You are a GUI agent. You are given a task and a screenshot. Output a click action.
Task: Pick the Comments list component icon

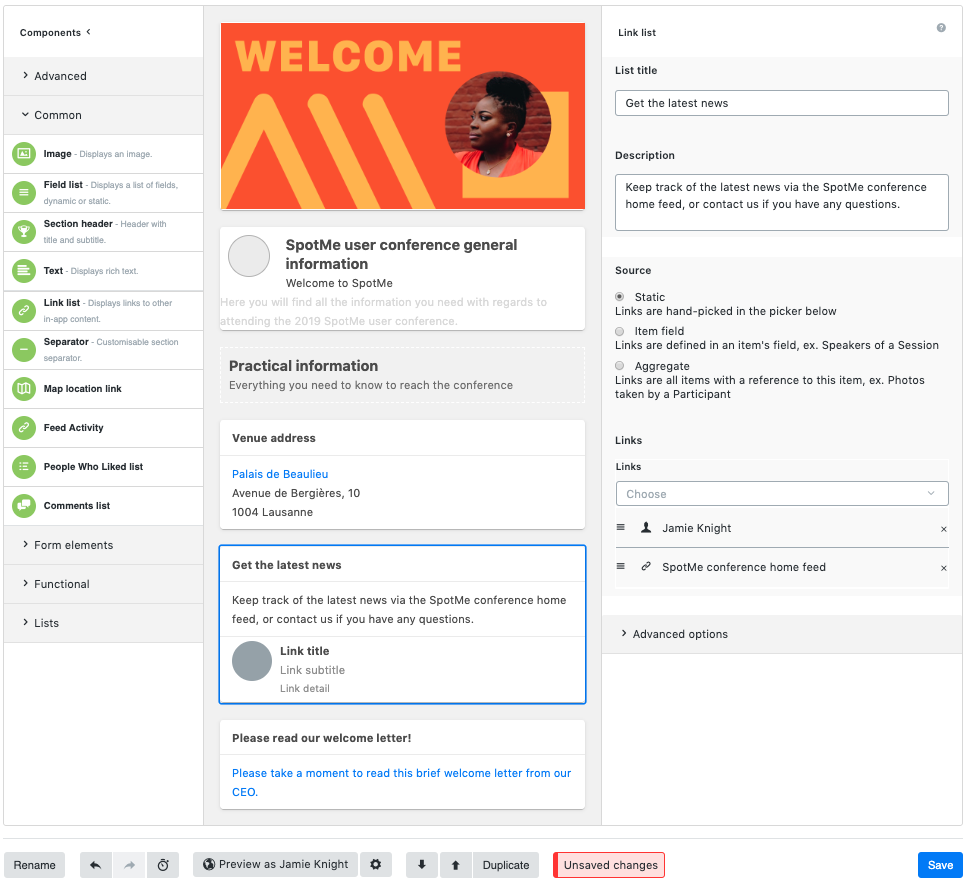click(x=23, y=505)
